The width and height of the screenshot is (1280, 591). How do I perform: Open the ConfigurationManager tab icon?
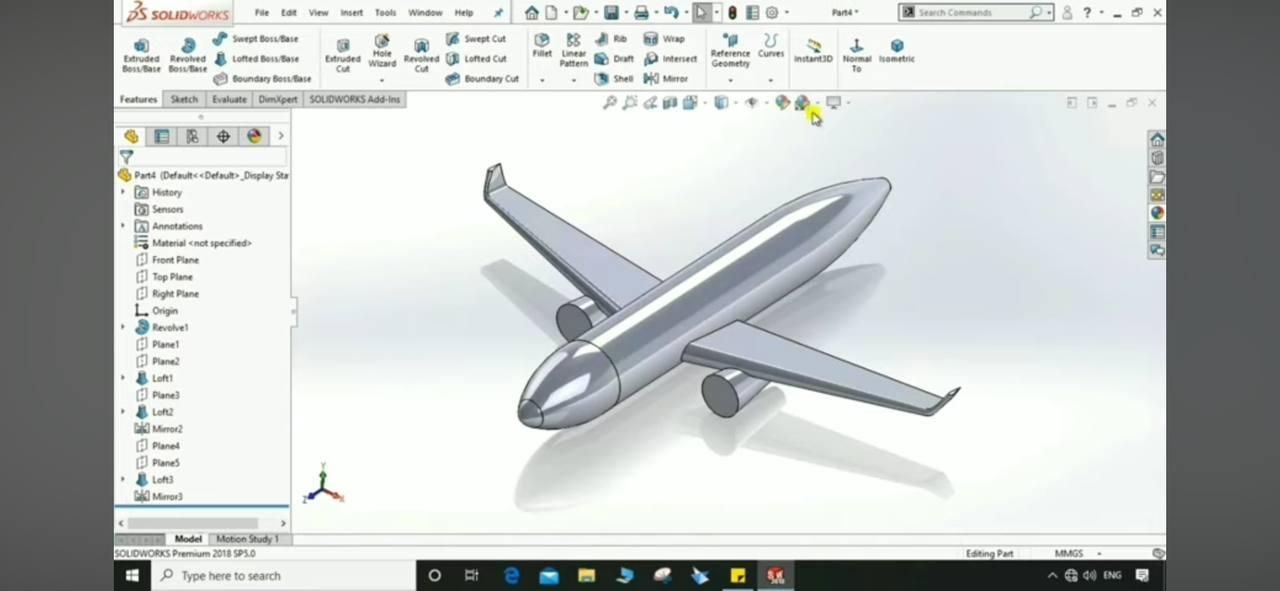(192, 136)
